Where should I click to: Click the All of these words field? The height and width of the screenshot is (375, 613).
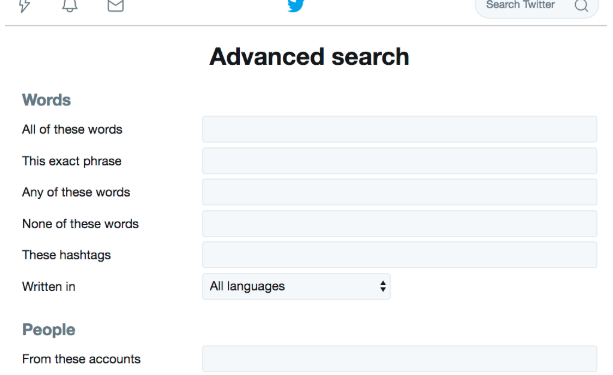(400, 129)
